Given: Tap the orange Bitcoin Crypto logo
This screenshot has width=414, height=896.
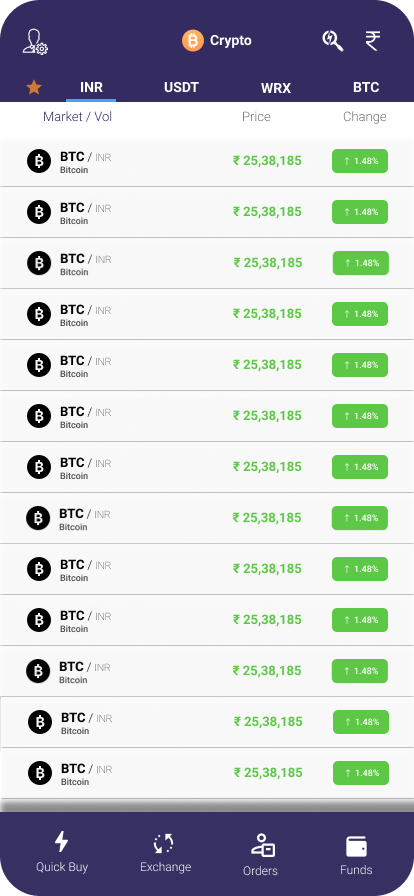Looking at the screenshot, I should [x=193, y=41].
